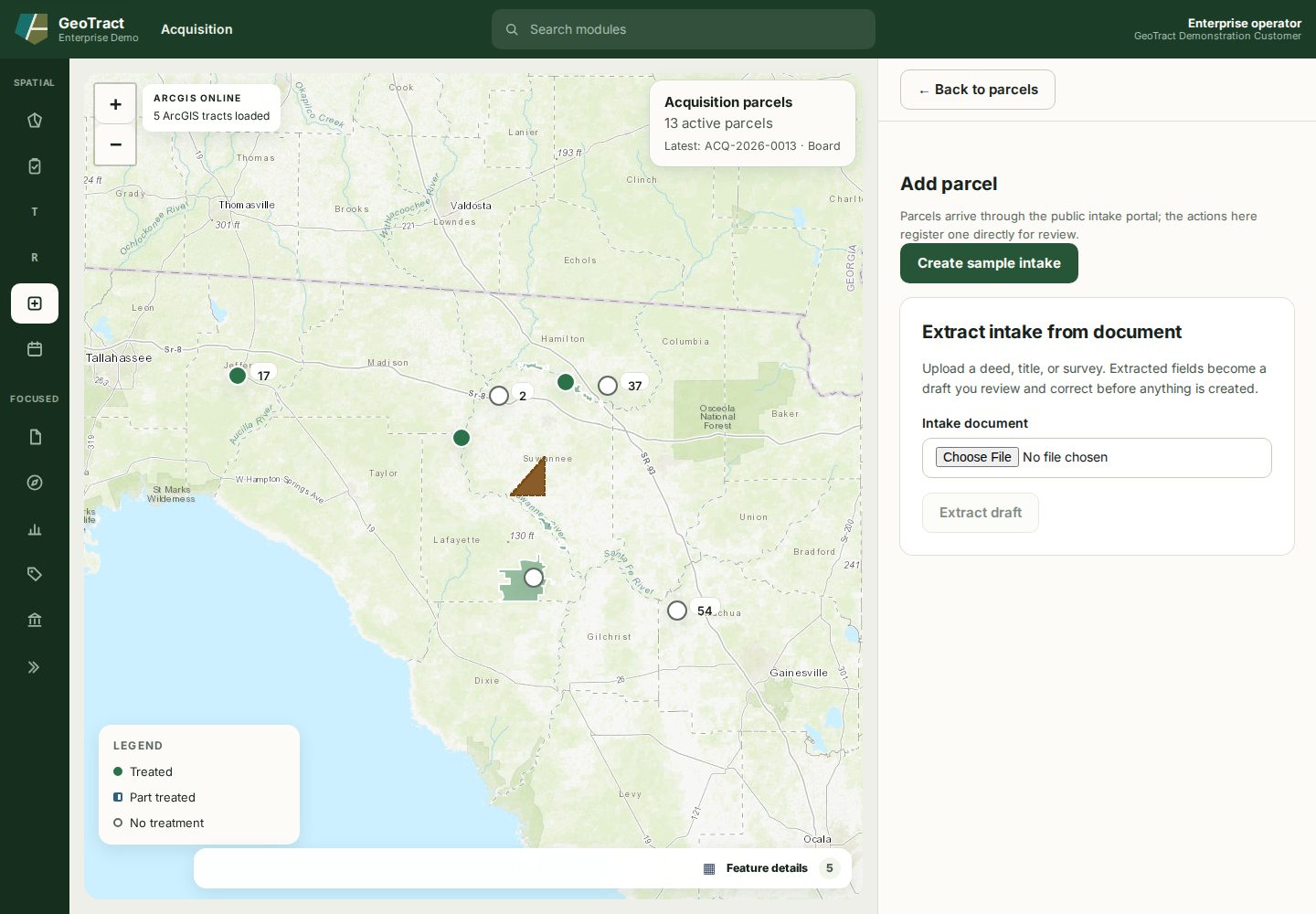The image size is (1316, 914).
Task: Expand the sidebar with double chevron
Action: [35, 667]
